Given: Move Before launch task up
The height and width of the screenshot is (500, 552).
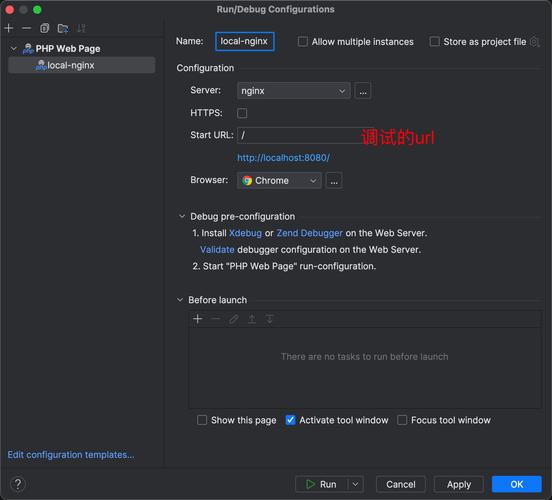Looking at the screenshot, I should click(252, 319).
